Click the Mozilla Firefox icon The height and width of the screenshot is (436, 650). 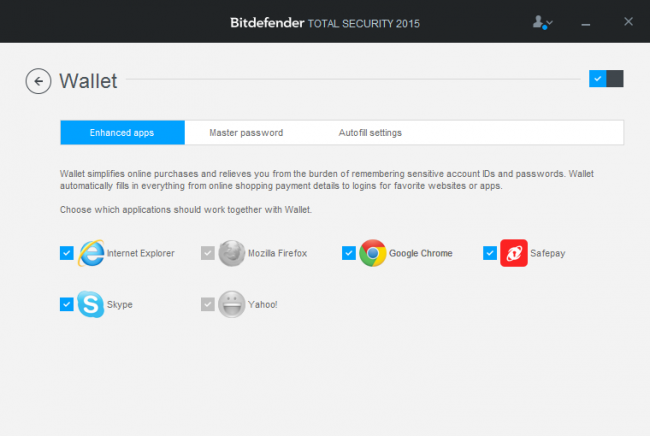(232, 253)
